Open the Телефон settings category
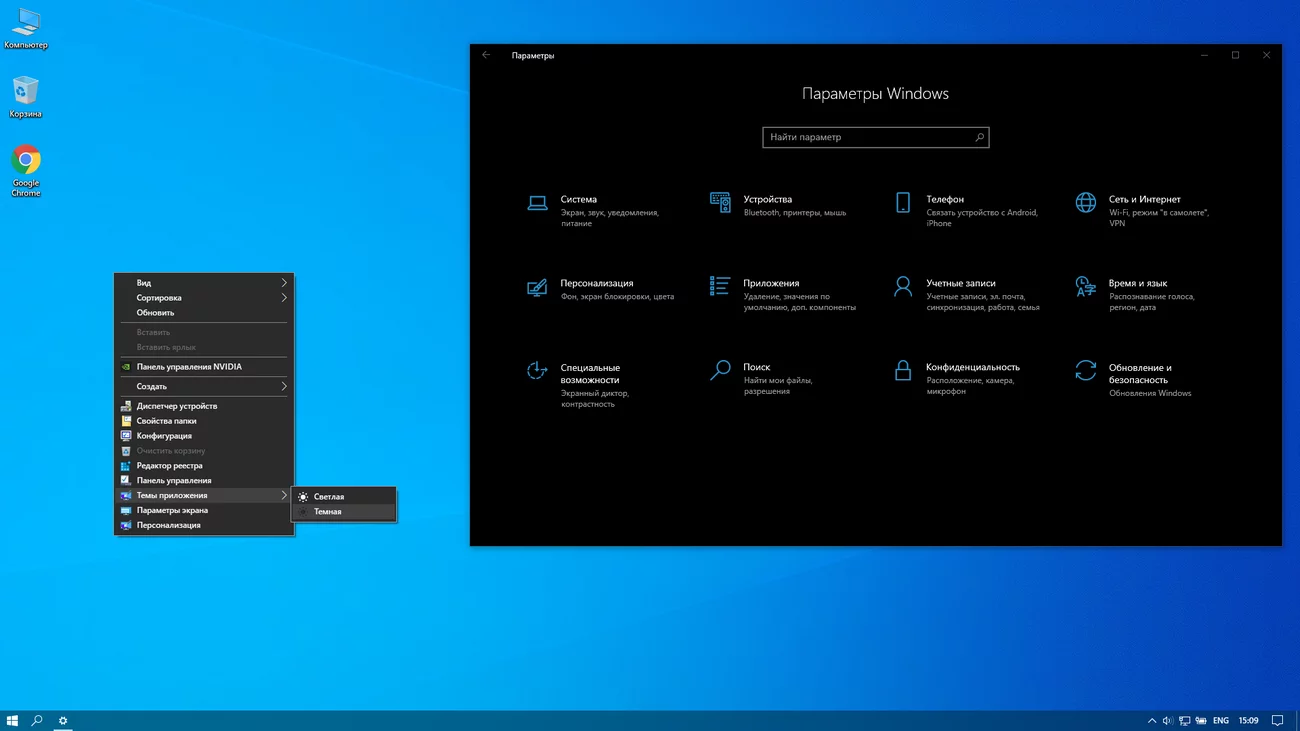Screen dimensions: 1300x731 click(967, 210)
